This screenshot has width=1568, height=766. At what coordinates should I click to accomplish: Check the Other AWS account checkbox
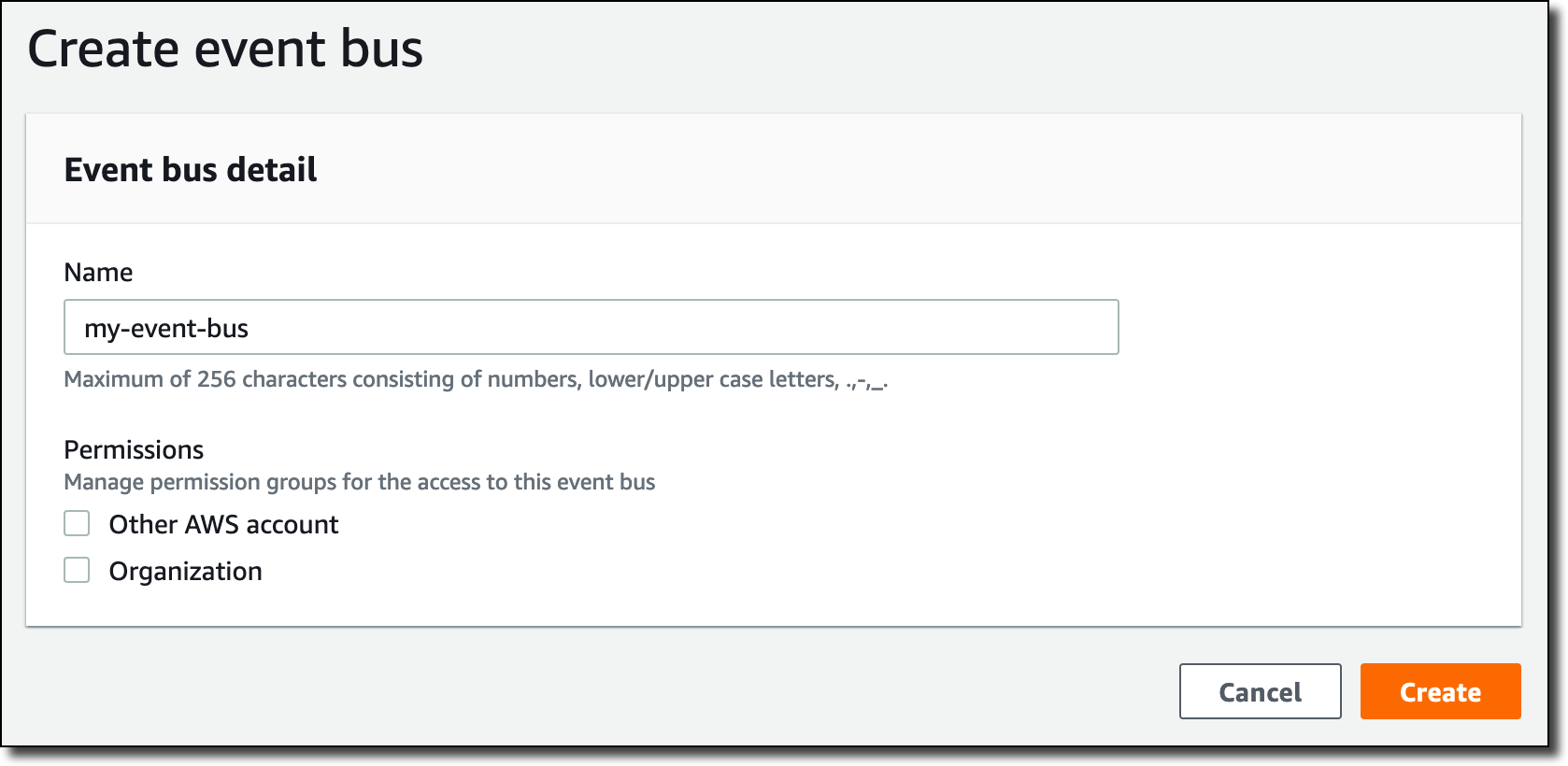tap(77, 523)
